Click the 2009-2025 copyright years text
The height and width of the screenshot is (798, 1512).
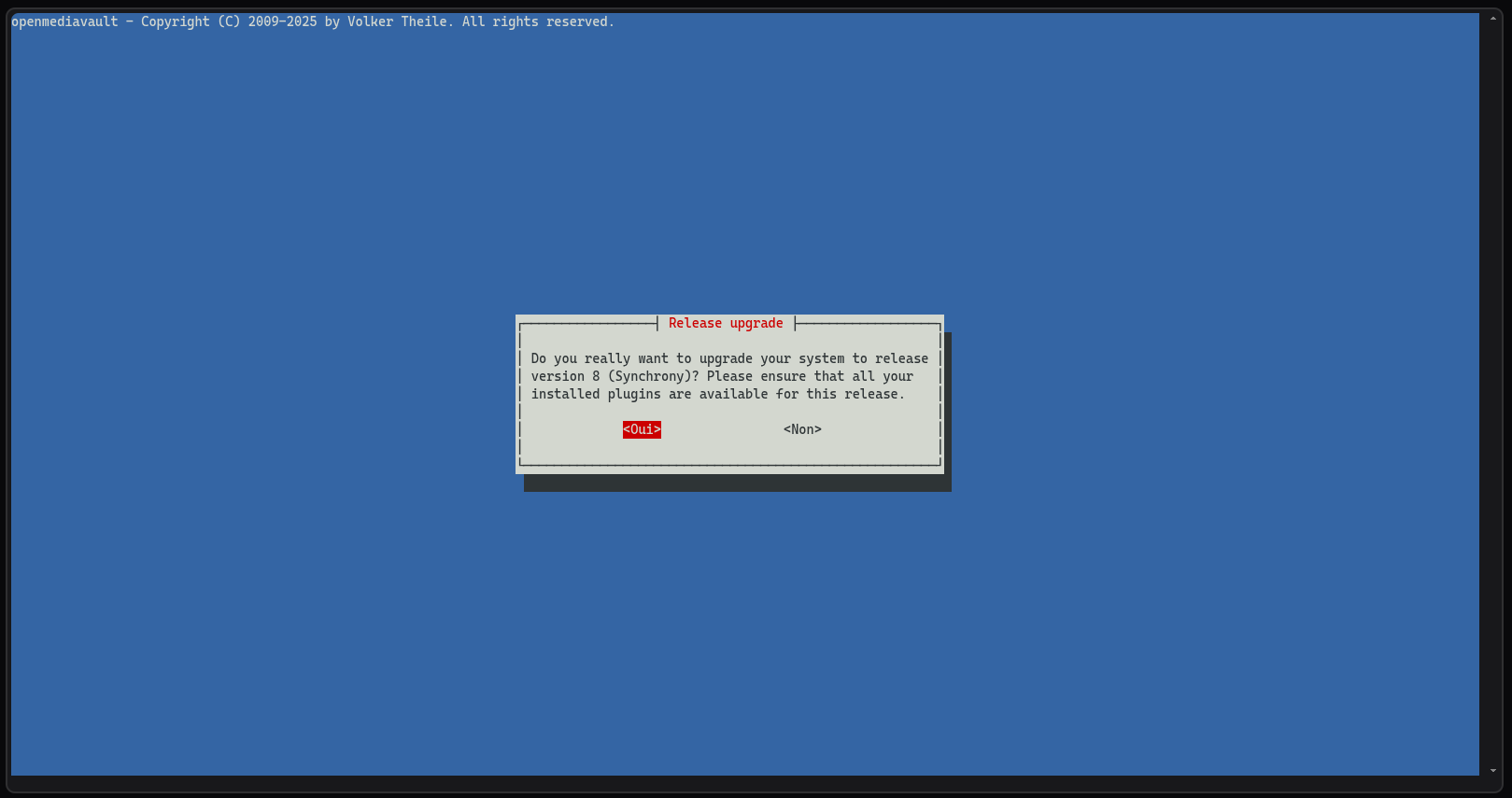pyautogui.click(x=282, y=21)
